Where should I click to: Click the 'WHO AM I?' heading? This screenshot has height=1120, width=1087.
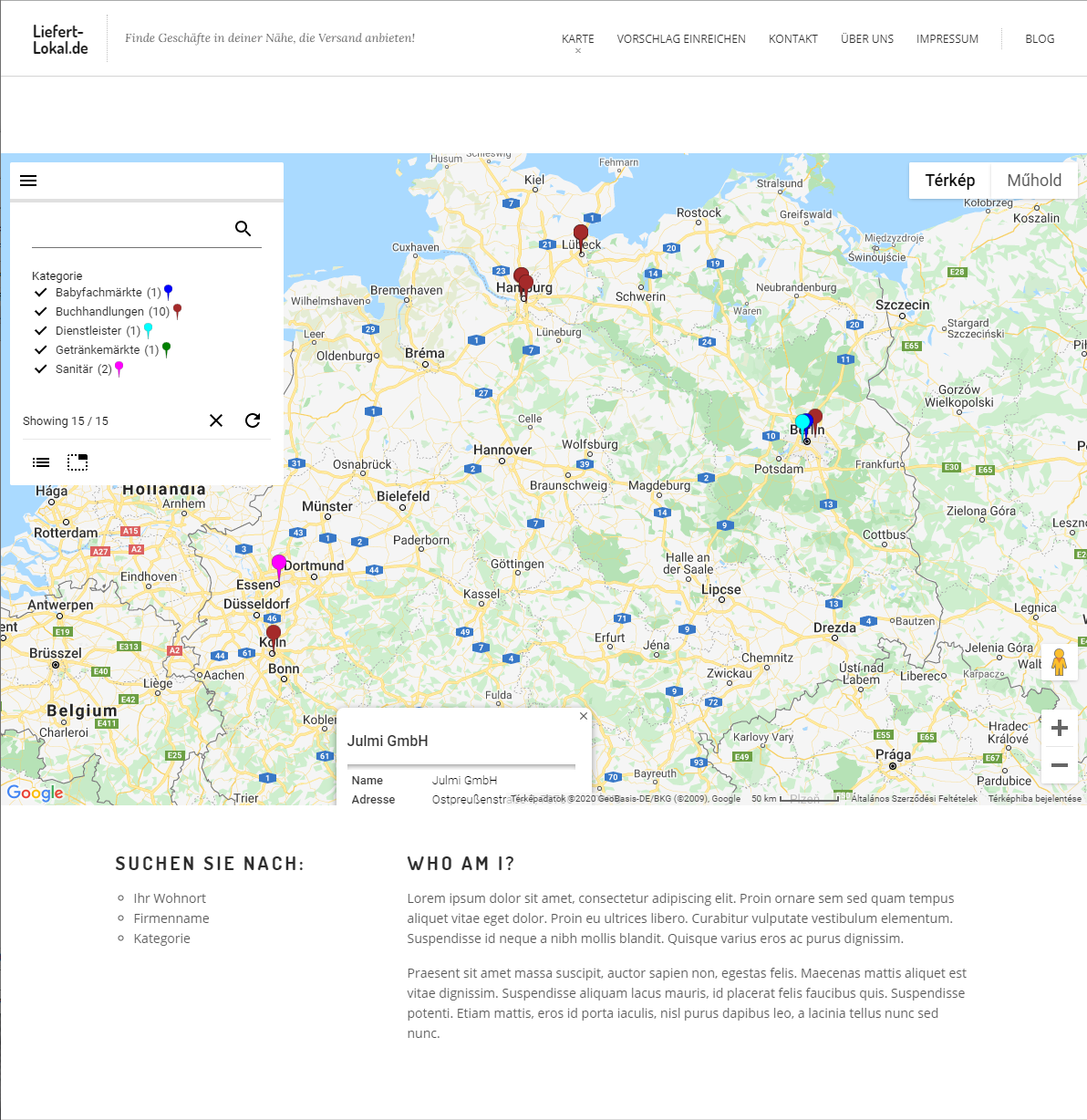461,864
